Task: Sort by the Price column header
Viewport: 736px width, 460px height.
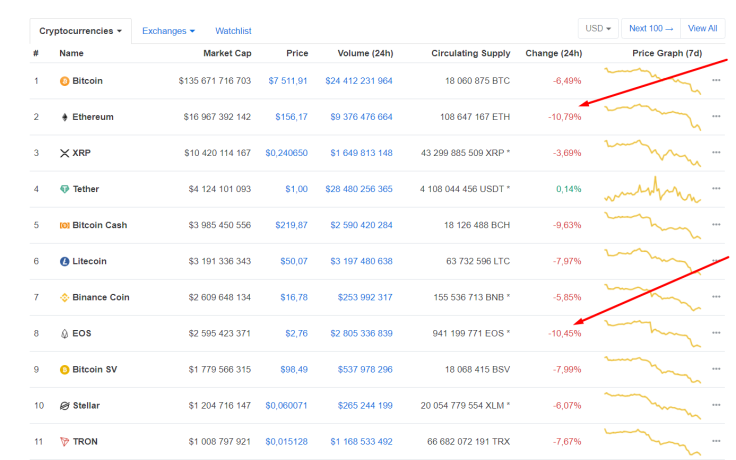Action: [x=297, y=54]
